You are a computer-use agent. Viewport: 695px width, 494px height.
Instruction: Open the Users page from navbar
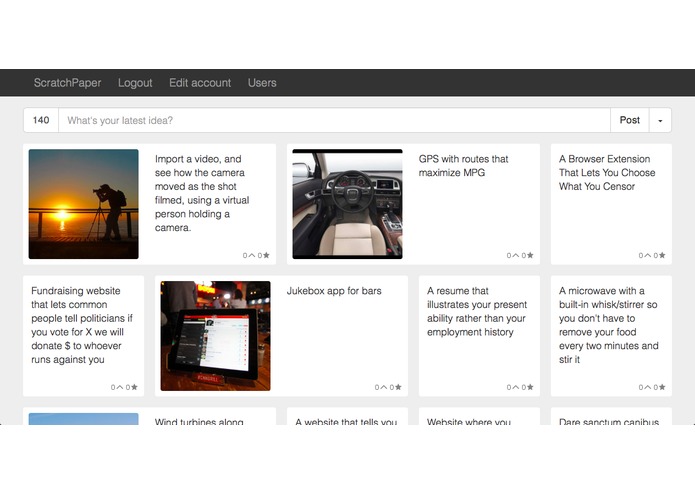click(262, 83)
